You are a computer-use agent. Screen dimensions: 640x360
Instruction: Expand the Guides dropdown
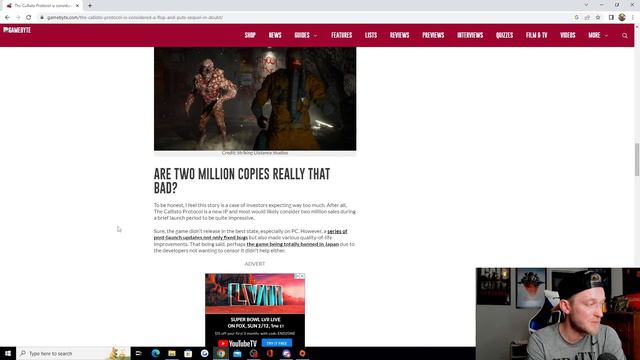(306, 36)
